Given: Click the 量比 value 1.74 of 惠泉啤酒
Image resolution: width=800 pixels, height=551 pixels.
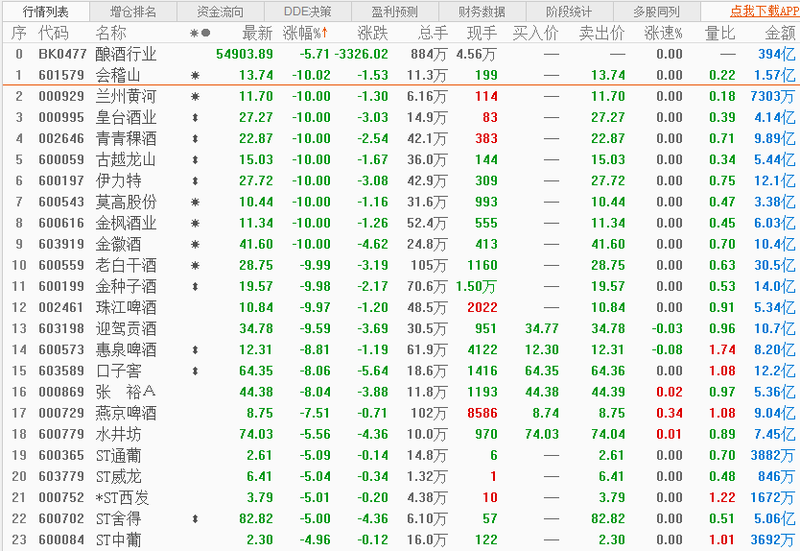Looking at the screenshot, I should [722, 350].
